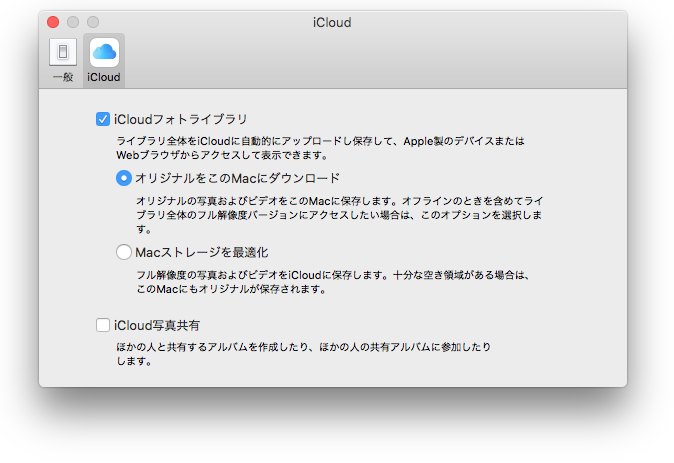Click the gray minimize button in title bar
674x463 pixels.
(x=73, y=22)
